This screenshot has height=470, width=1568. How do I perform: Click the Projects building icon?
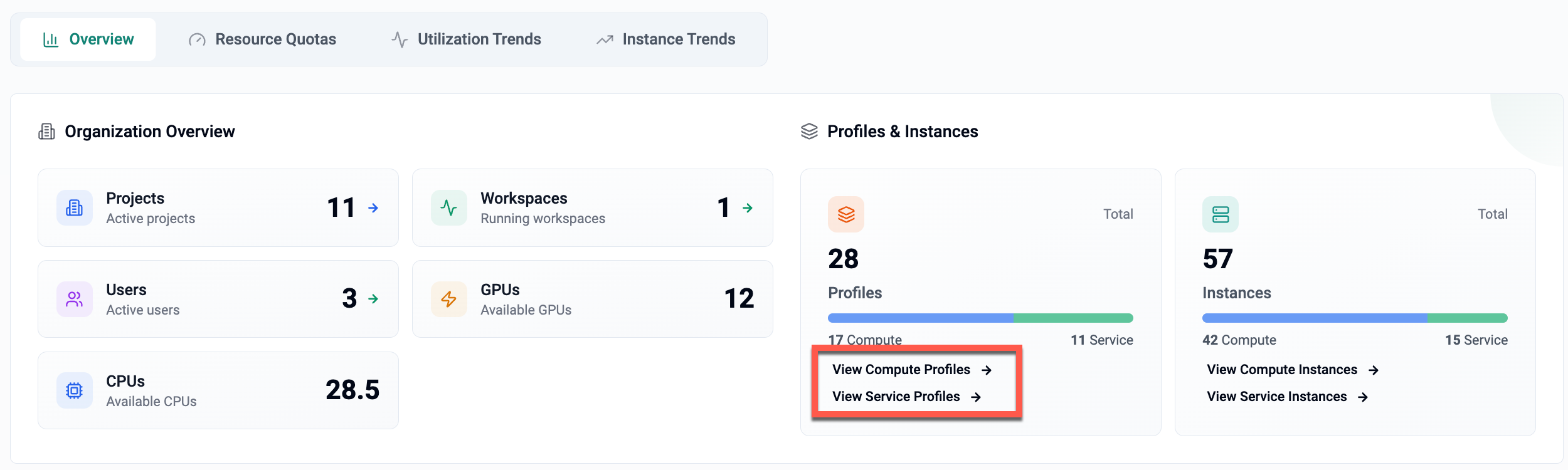click(74, 208)
